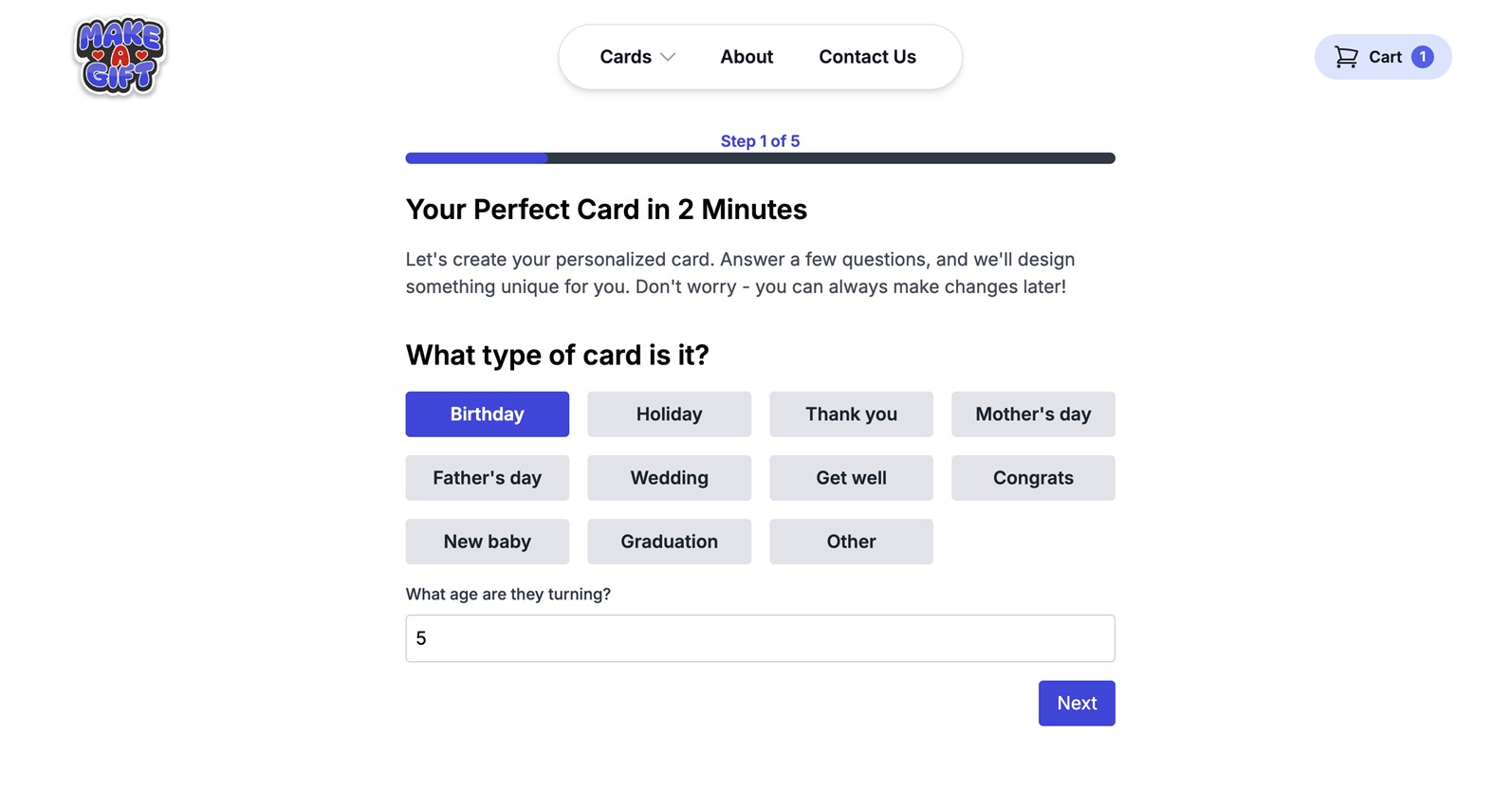Go to Contact Us page
This screenshot has width=1512, height=808.
pyautogui.click(x=867, y=57)
